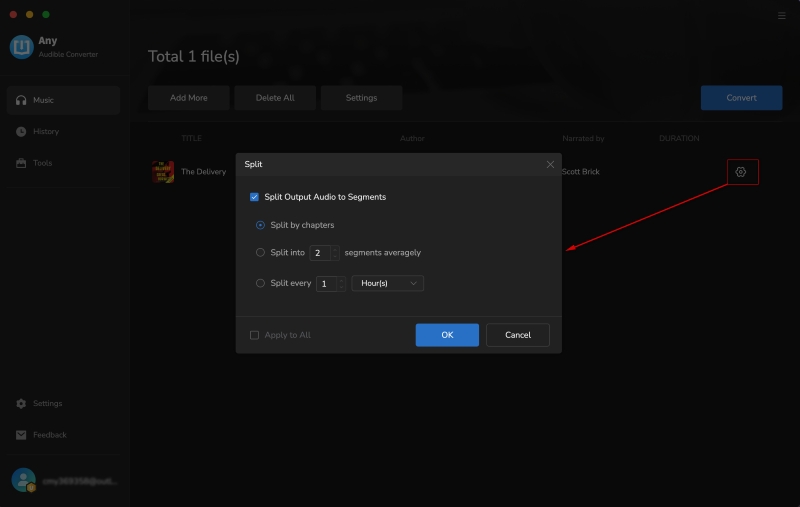Open the Feedback item in sidebar
This screenshot has width=800, height=507.
[x=64, y=435]
